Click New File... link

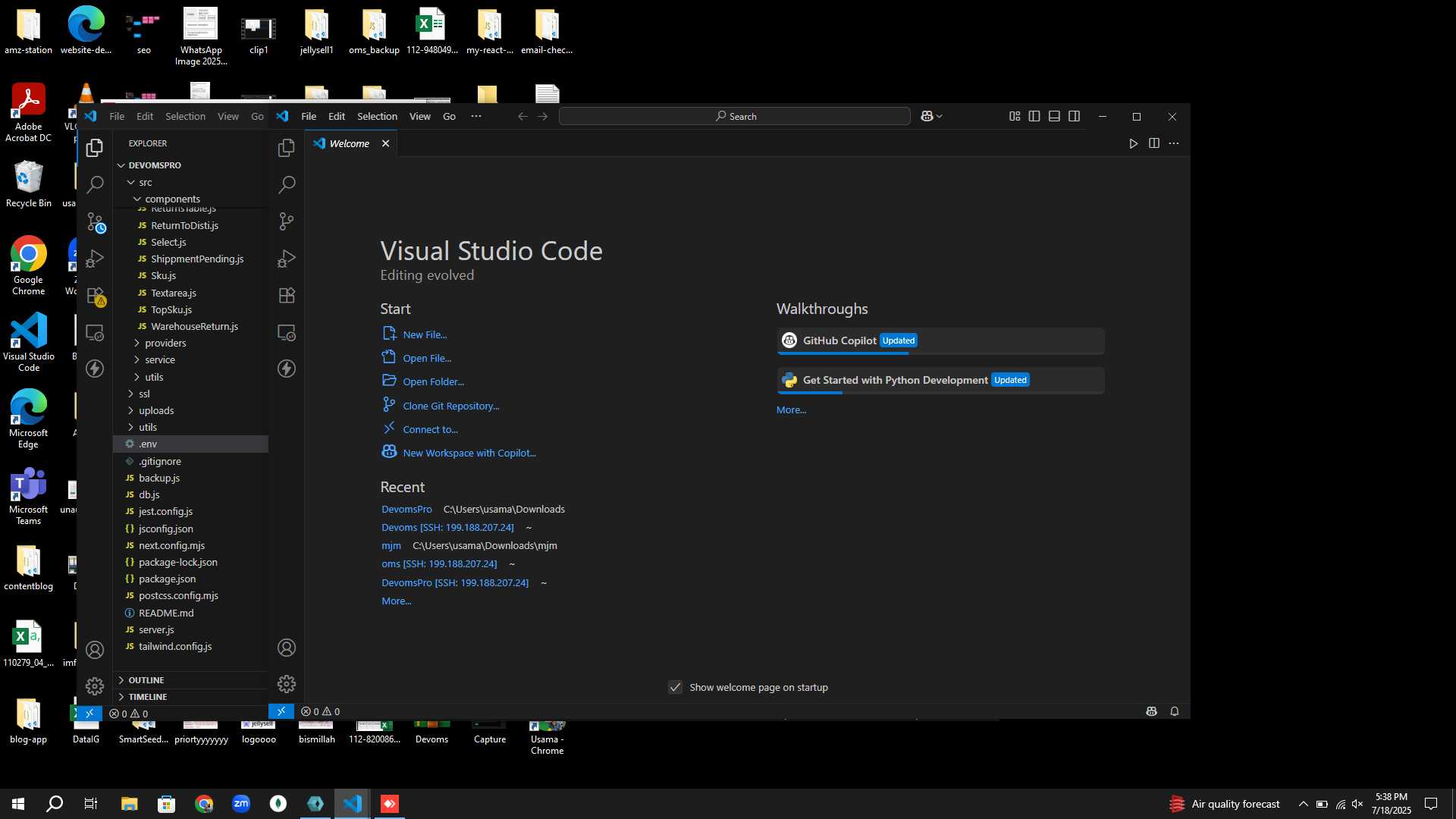(x=425, y=334)
